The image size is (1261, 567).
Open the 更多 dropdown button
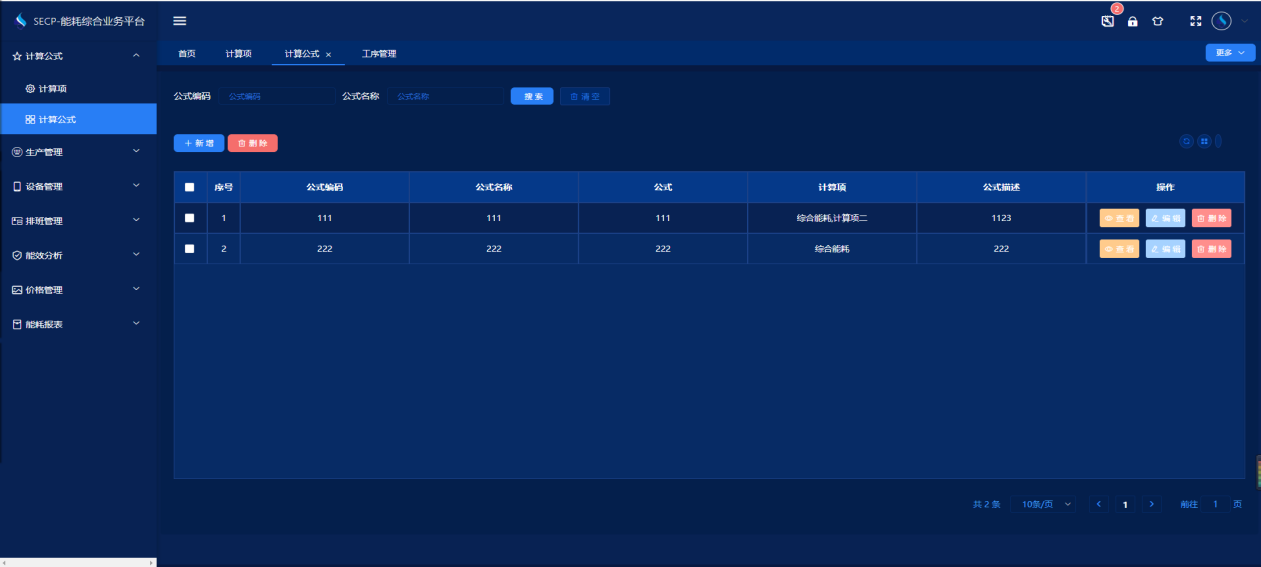pyautogui.click(x=1230, y=53)
